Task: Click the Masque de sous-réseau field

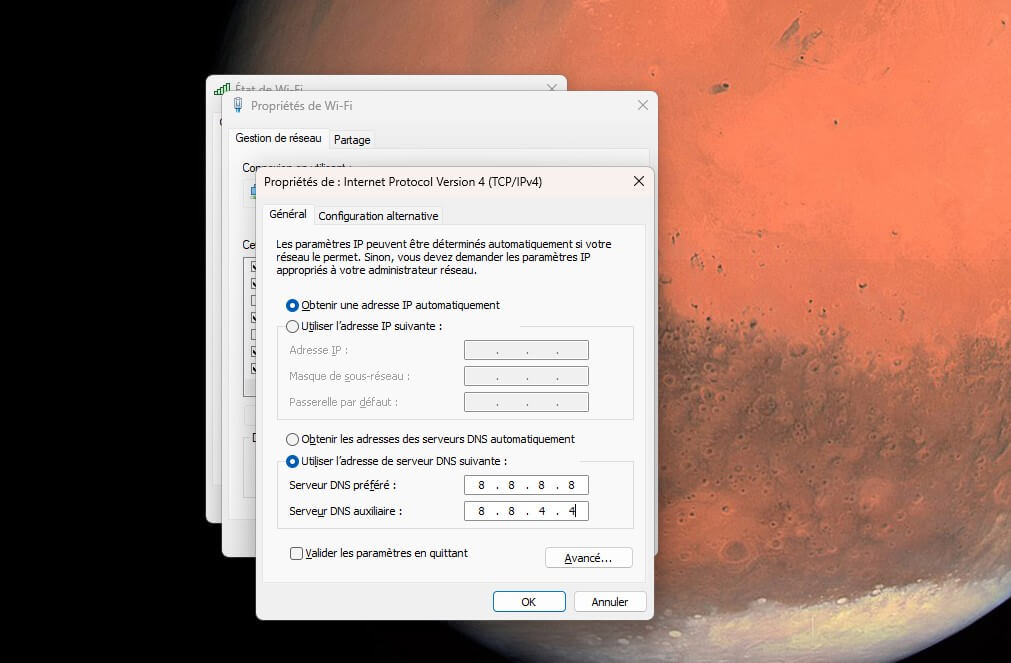Action: pos(526,376)
